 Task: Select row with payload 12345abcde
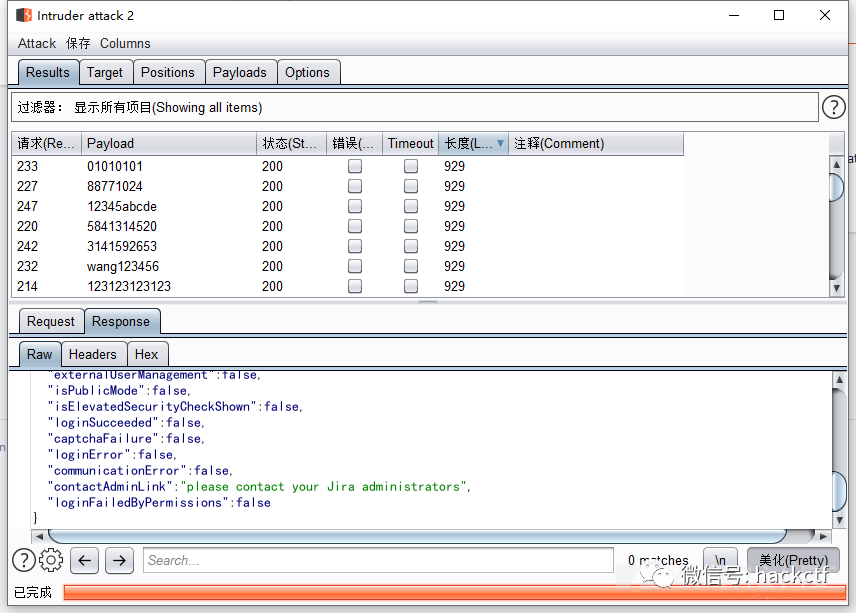(x=347, y=206)
